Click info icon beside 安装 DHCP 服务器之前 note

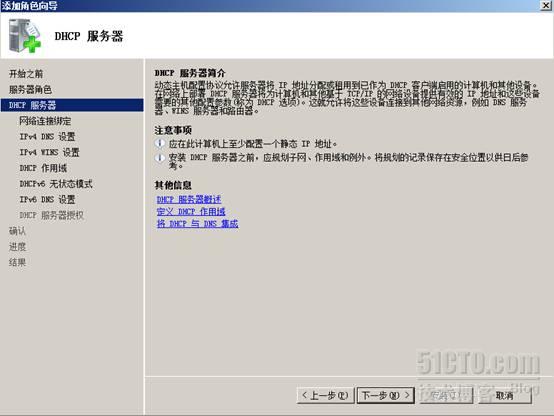click(x=160, y=158)
